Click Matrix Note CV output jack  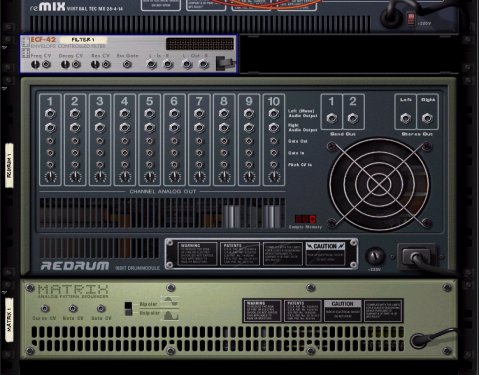tap(73, 308)
